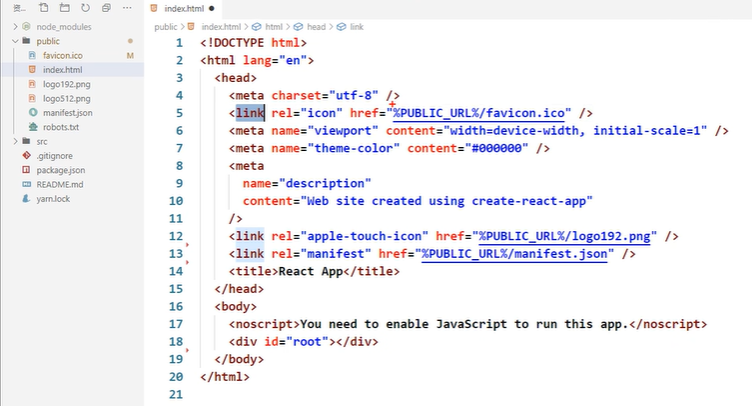752x406 pixels.
Task: Open the .gitignore file
Action: (x=54, y=156)
